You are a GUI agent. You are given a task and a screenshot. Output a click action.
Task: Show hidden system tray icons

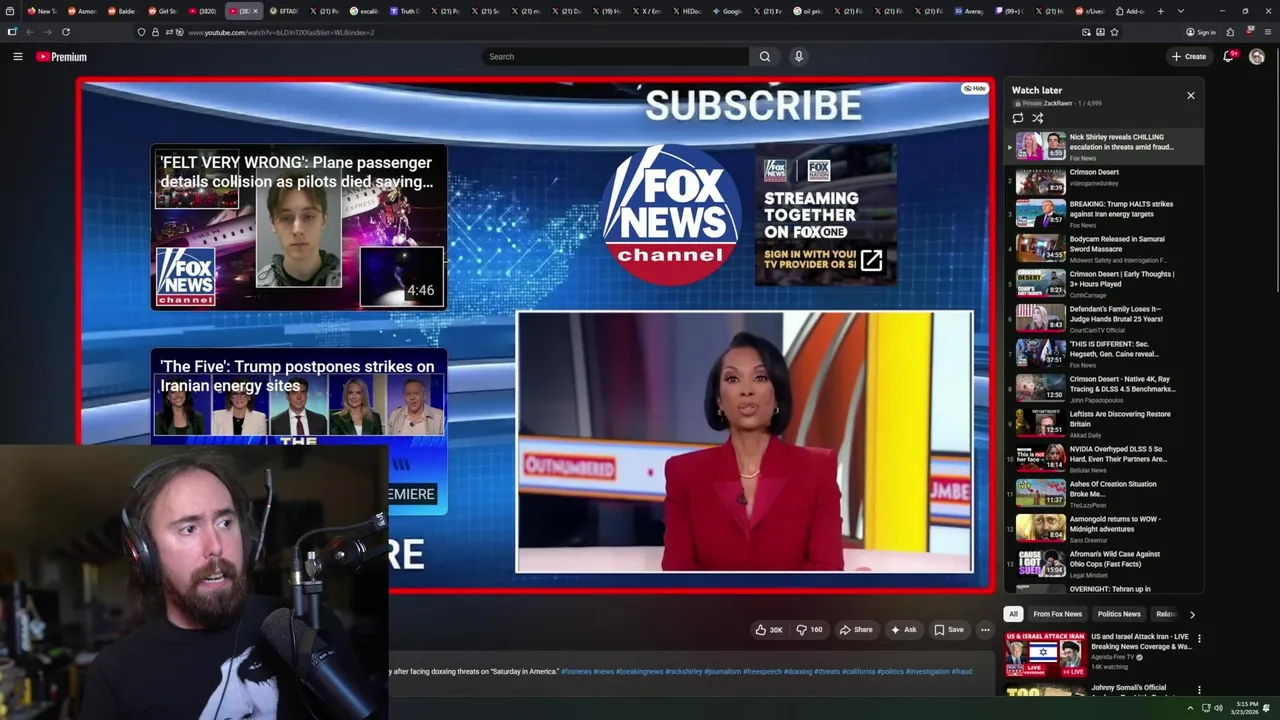pos(1191,708)
